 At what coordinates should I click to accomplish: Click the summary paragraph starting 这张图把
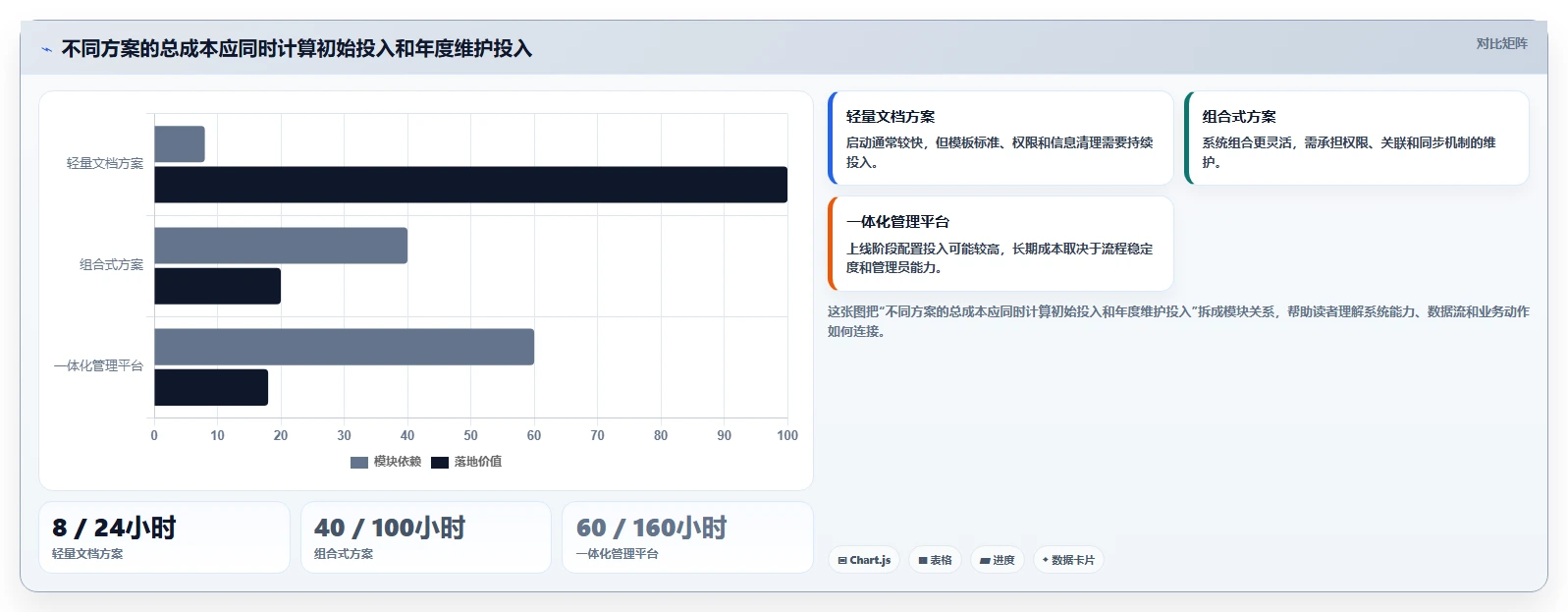(1178, 321)
